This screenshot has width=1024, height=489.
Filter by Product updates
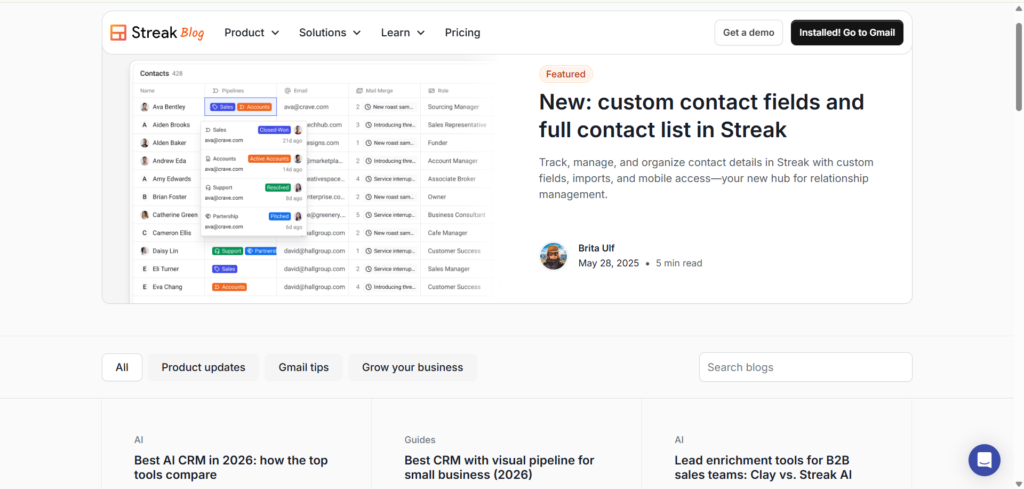(203, 367)
